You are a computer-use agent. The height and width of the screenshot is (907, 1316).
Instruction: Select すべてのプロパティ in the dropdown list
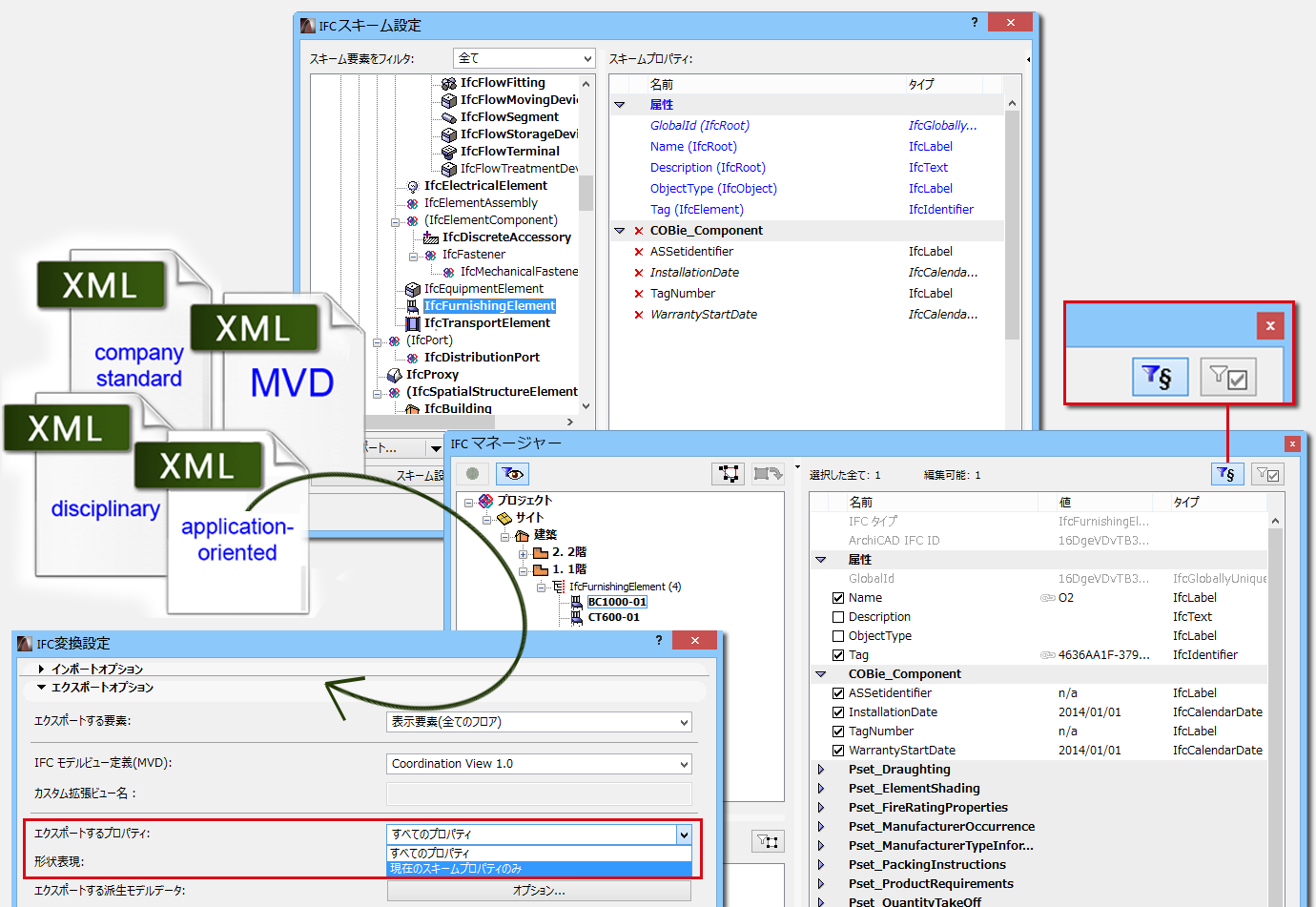[539, 854]
